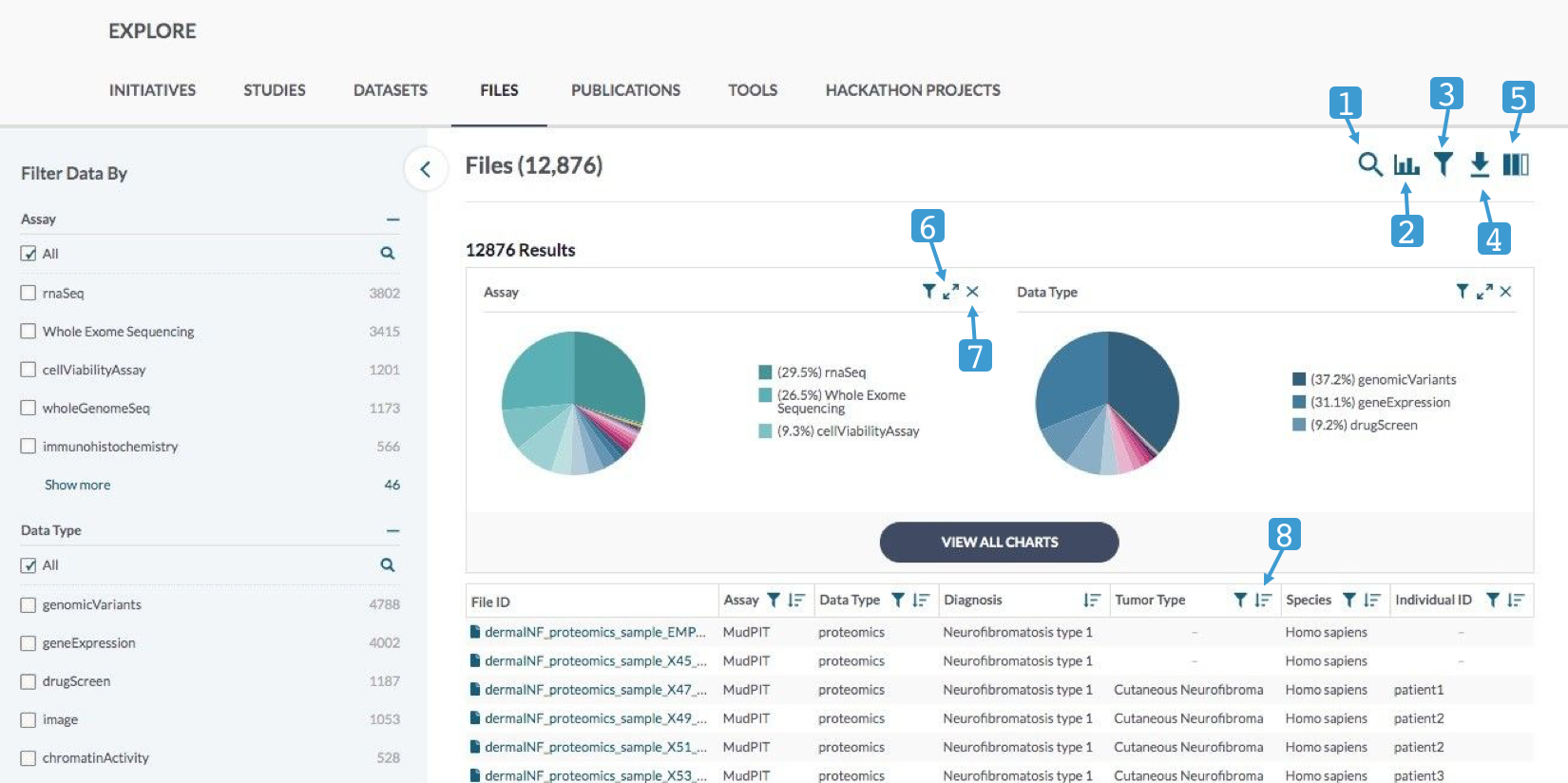Screen dimensions: 1568x783
Task: Collapse the Assay filter section
Action: (392, 220)
